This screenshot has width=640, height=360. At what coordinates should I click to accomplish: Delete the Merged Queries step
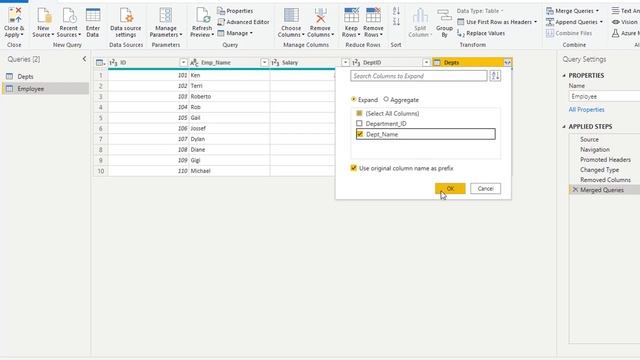click(575, 190)
